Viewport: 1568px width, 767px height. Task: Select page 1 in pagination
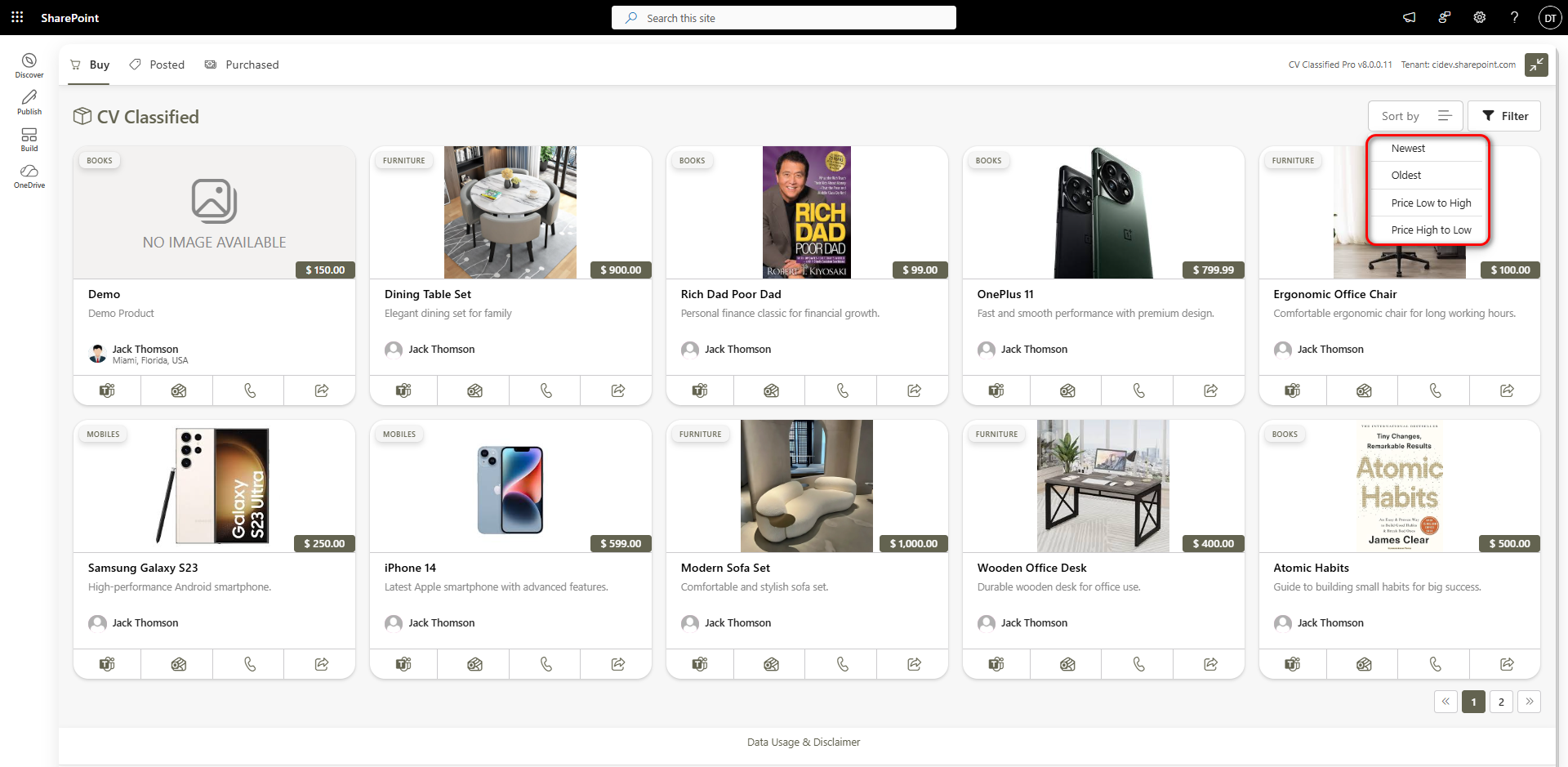pos(1473,702)
